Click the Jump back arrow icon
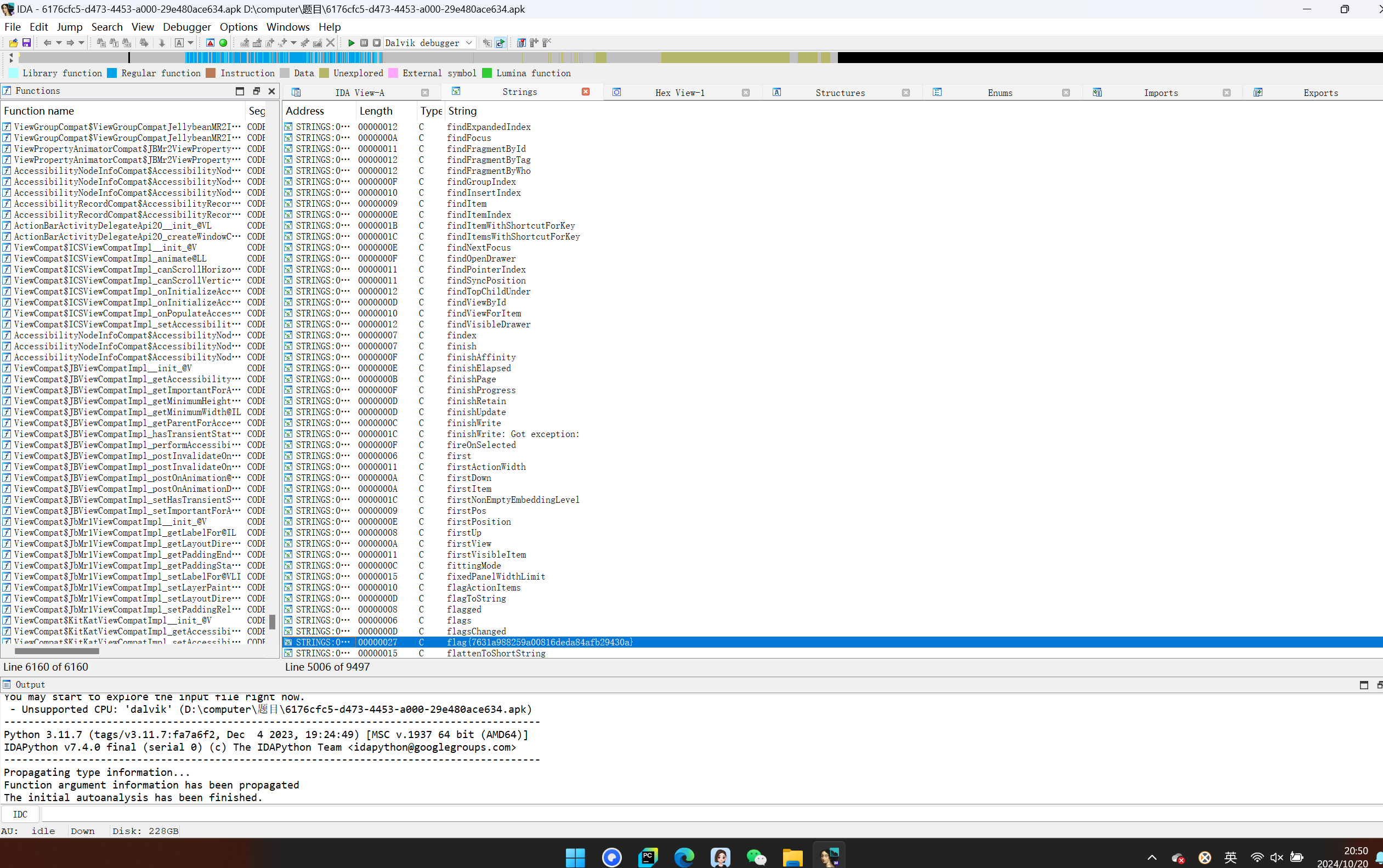This screenshot has height=868, width=1383. [x=48, y=42]
